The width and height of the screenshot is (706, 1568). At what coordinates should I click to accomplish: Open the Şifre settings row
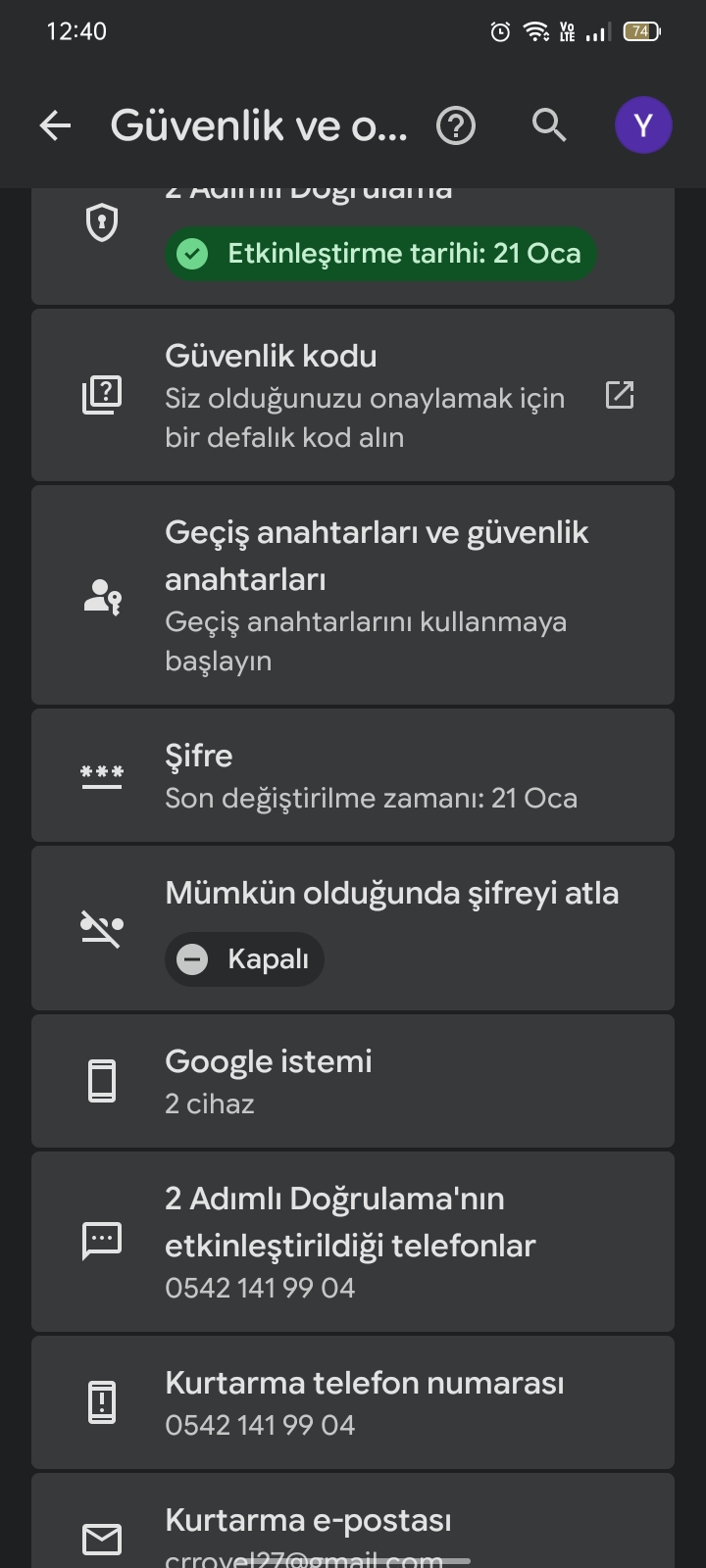[353, 775]
